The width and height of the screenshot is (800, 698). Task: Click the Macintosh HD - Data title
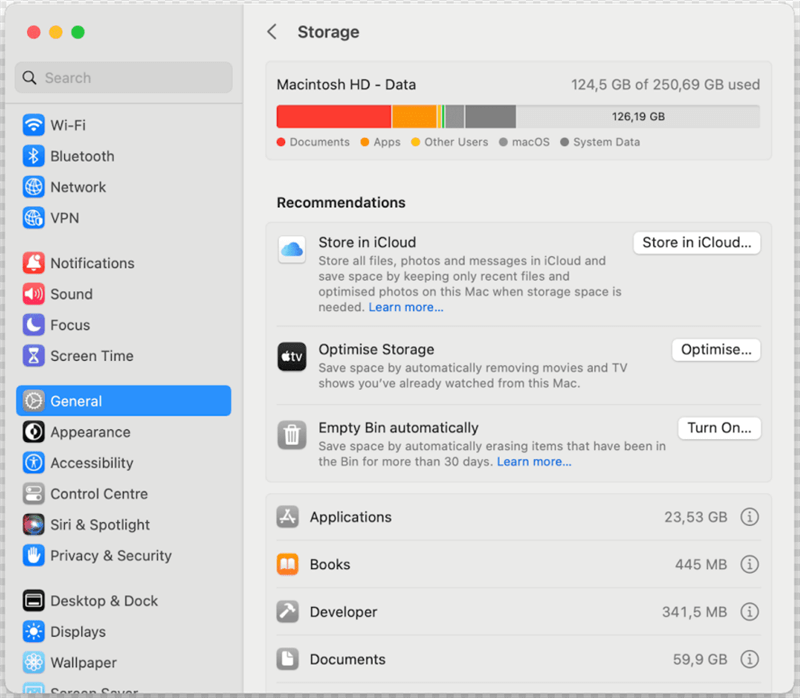coord(346,85)
